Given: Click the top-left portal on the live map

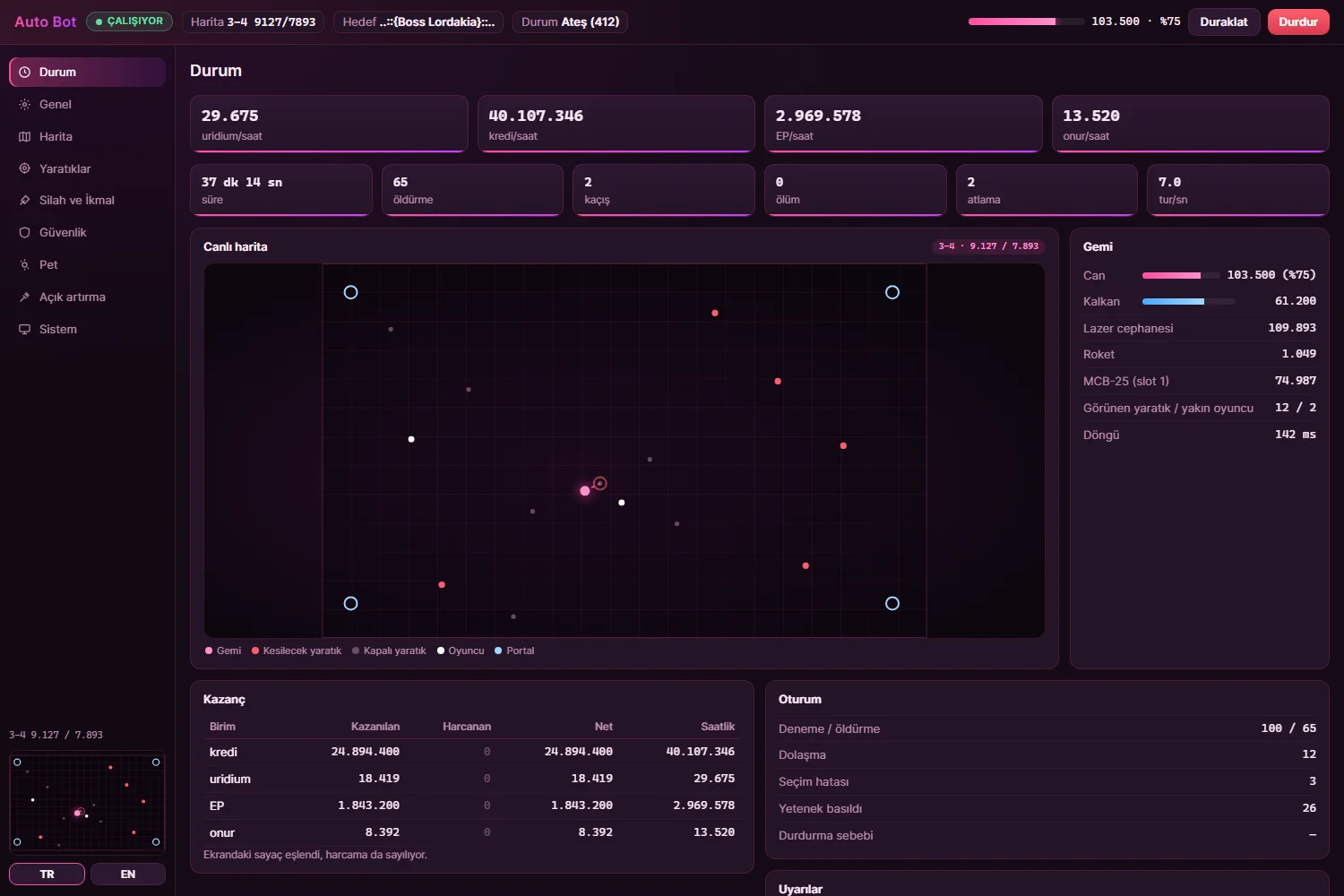Looking at the screenshot, I should 351,292.
